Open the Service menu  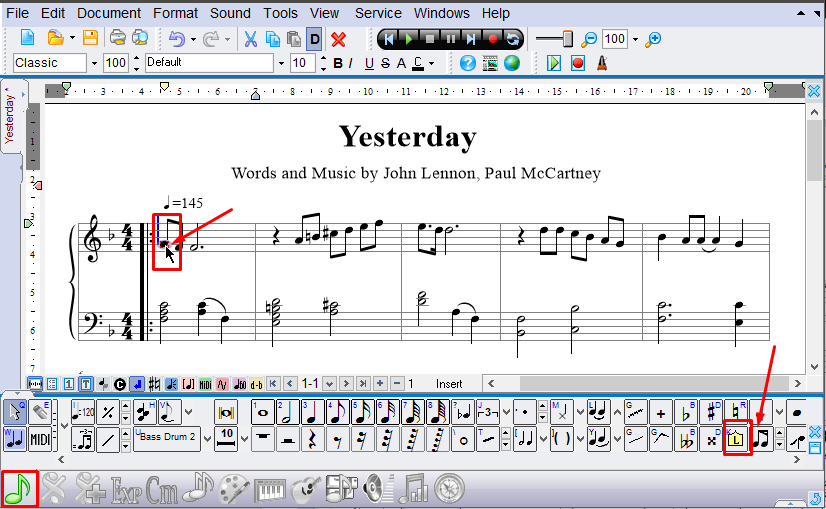click(378, 13)
